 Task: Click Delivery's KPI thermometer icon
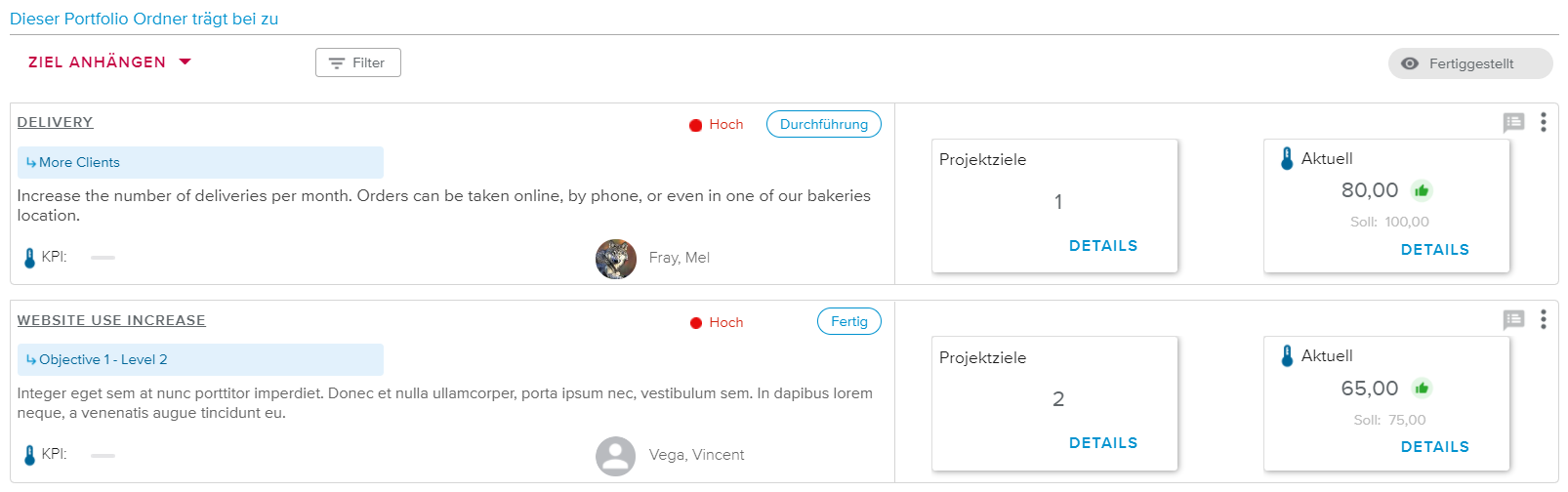click(x=29, y=258)
